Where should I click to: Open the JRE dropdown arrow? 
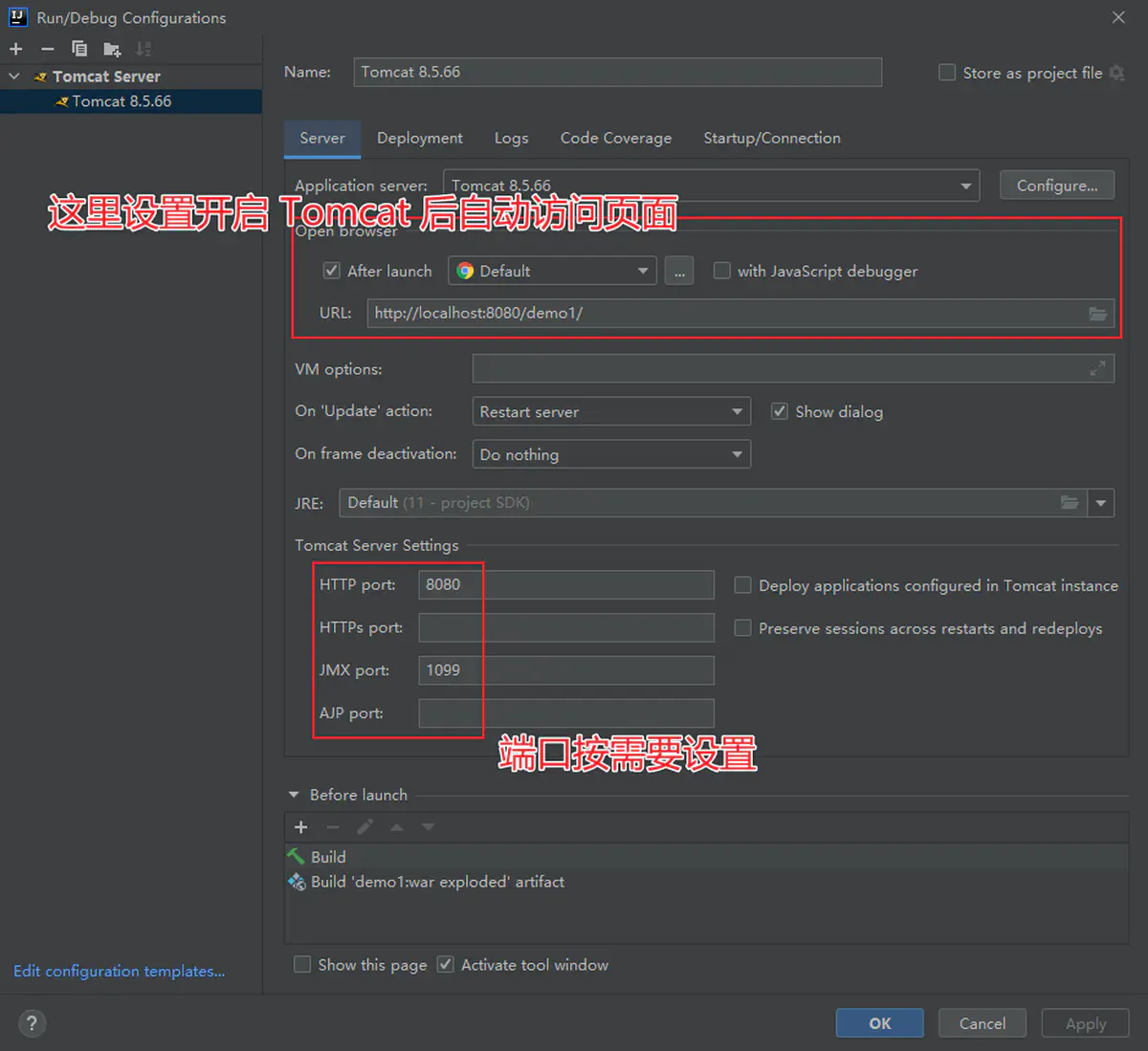point(1100,503)
